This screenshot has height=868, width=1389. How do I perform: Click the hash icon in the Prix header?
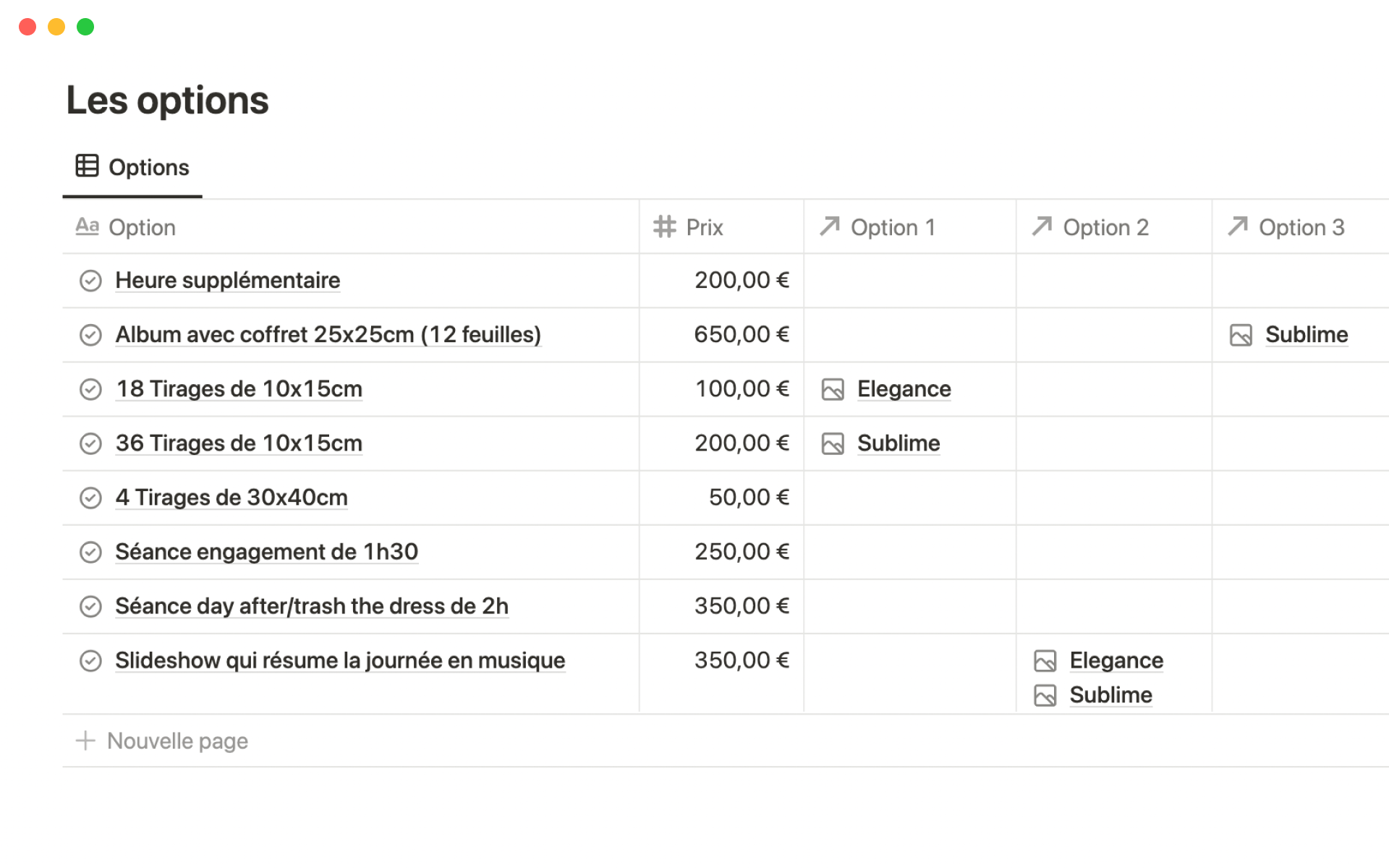click(x=664, y=227)
